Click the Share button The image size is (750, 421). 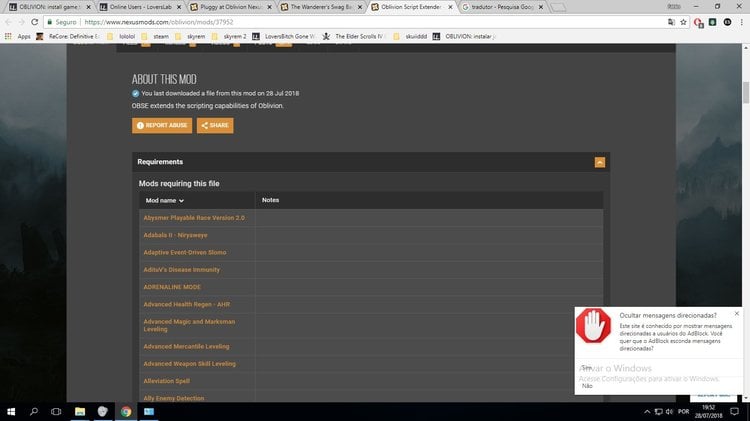pyautogui.click(x=215, y=125)
